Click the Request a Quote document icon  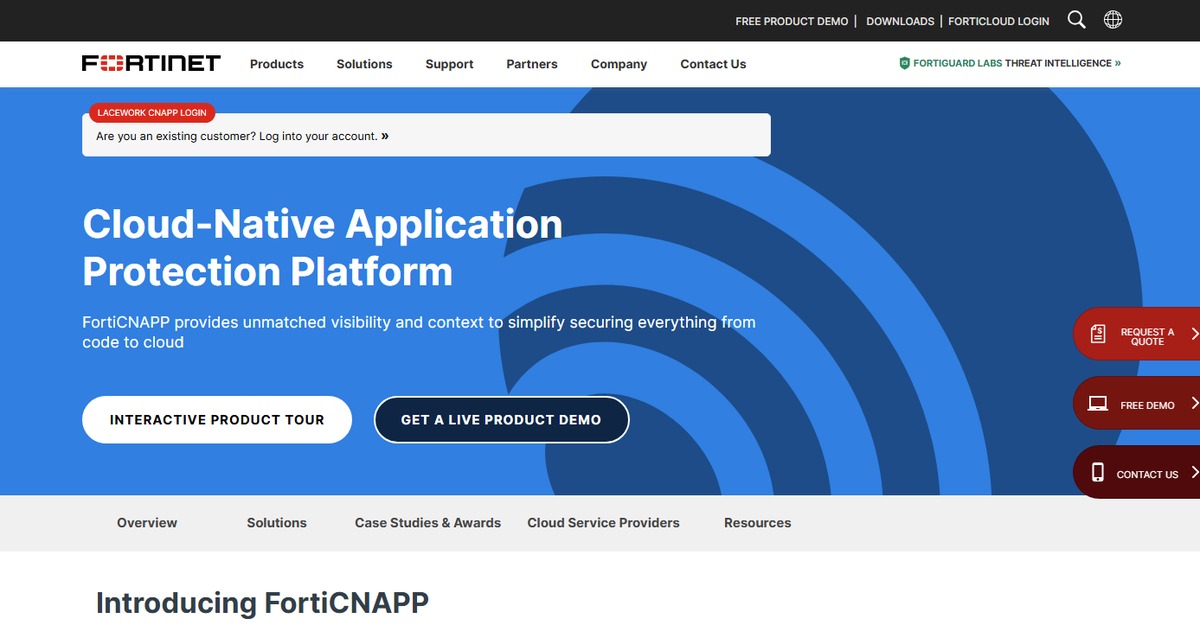point(1098,334)
